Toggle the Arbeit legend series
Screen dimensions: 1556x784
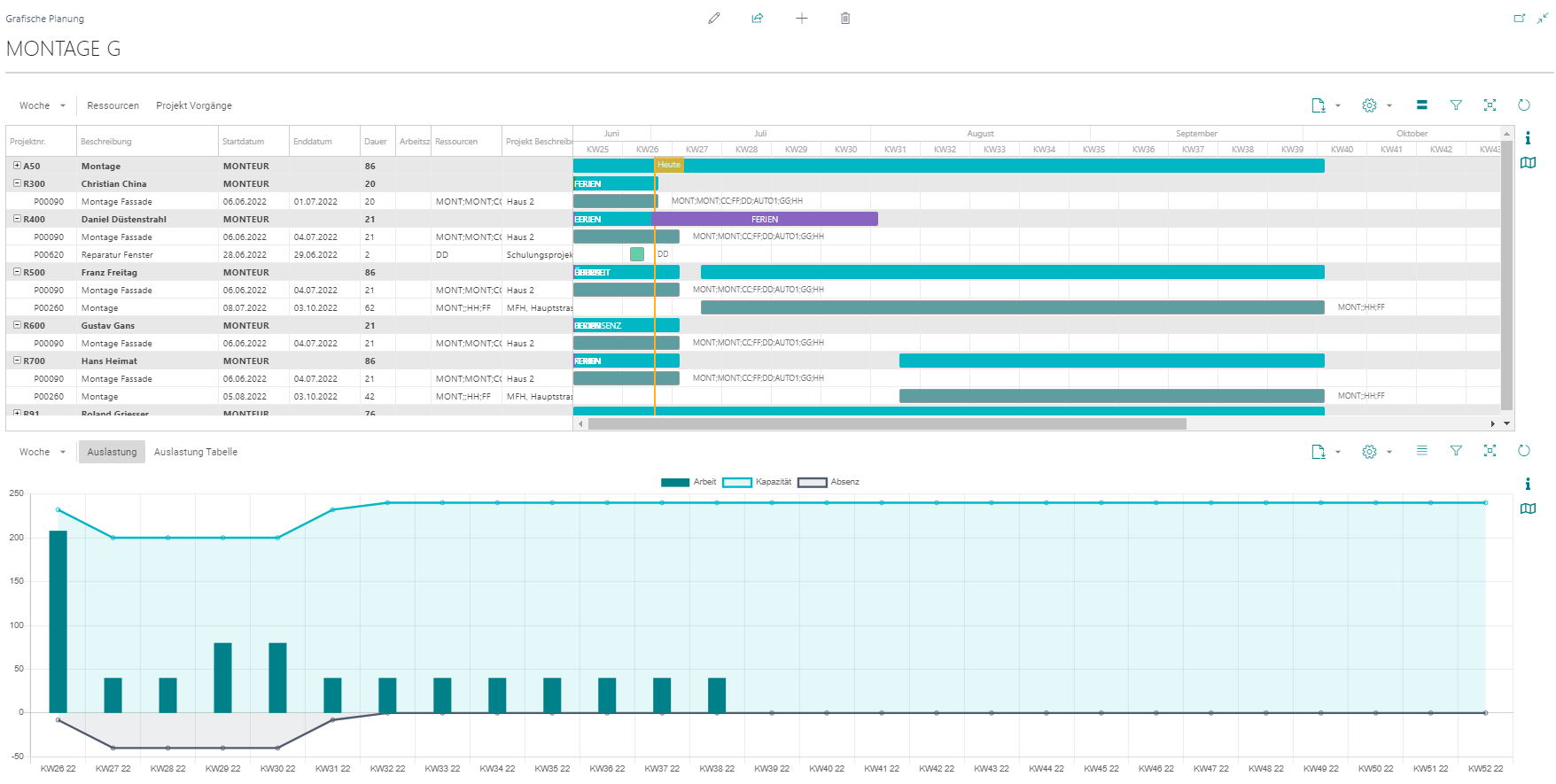[x=689, y=482]
